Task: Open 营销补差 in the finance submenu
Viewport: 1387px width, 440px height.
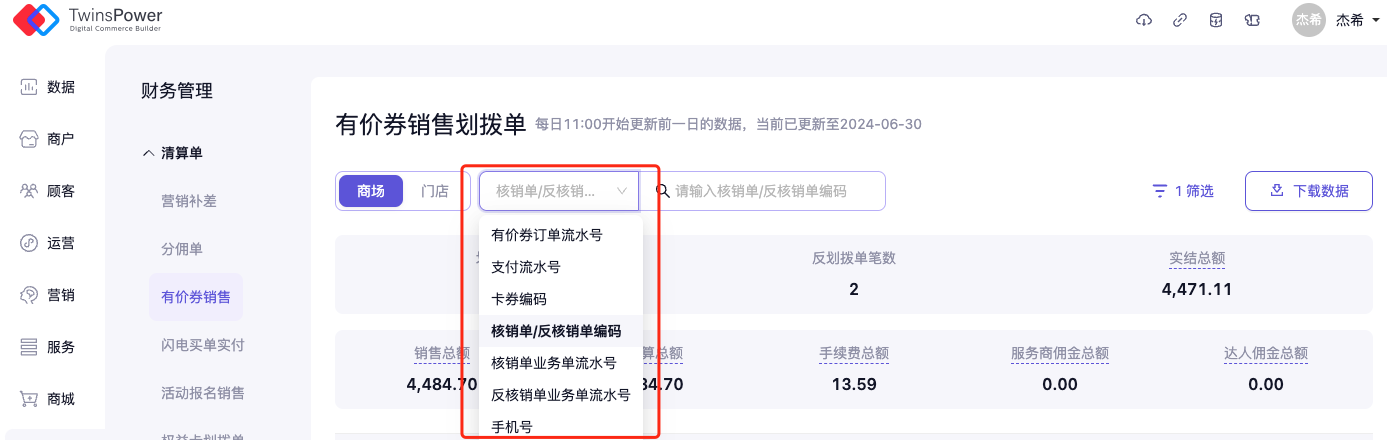Action: click(x=189, y=201)
